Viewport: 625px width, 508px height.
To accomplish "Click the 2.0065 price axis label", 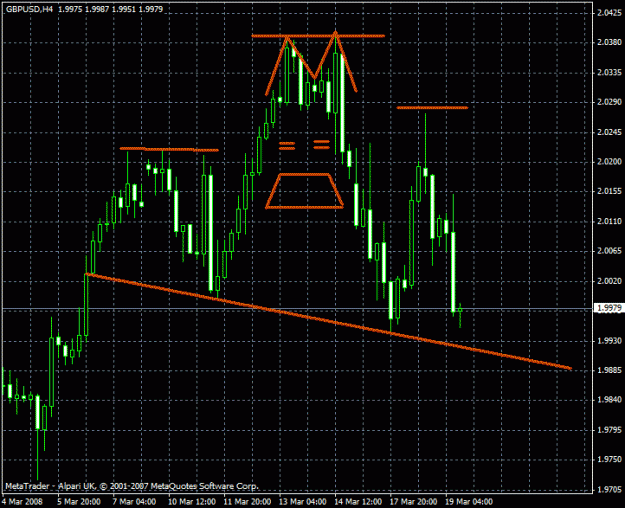I will [x=609, y=251].
